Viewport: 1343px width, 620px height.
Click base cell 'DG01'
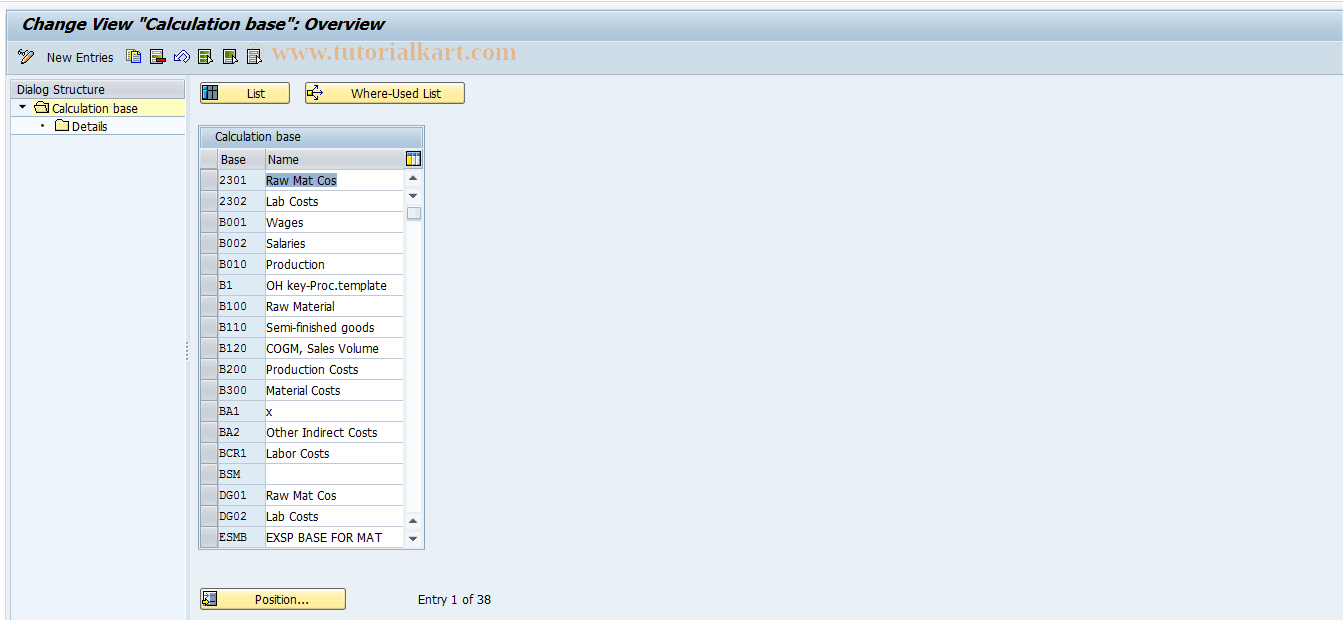coord(241,495)
